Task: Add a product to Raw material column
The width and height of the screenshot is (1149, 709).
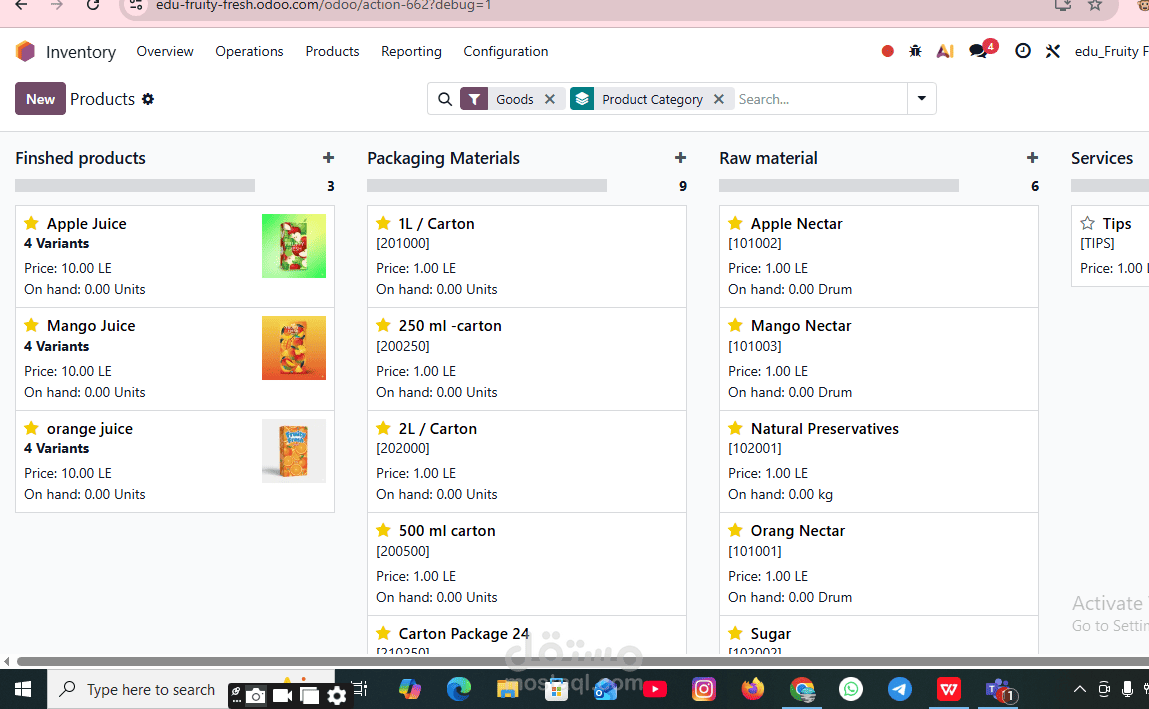Action: tap(1032, 157)
